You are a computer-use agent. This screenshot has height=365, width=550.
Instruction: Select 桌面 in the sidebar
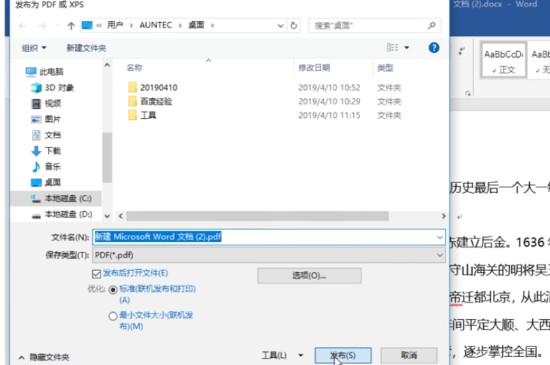coord(46,182)
